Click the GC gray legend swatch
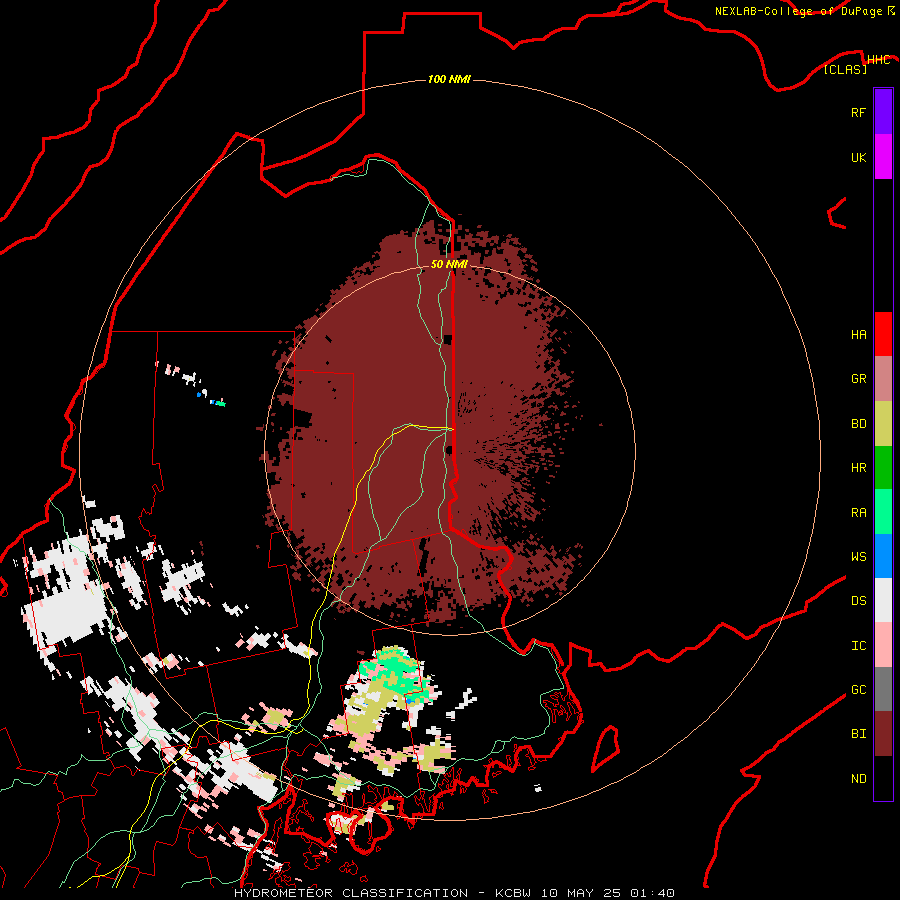900x900 pixels. 883,689
